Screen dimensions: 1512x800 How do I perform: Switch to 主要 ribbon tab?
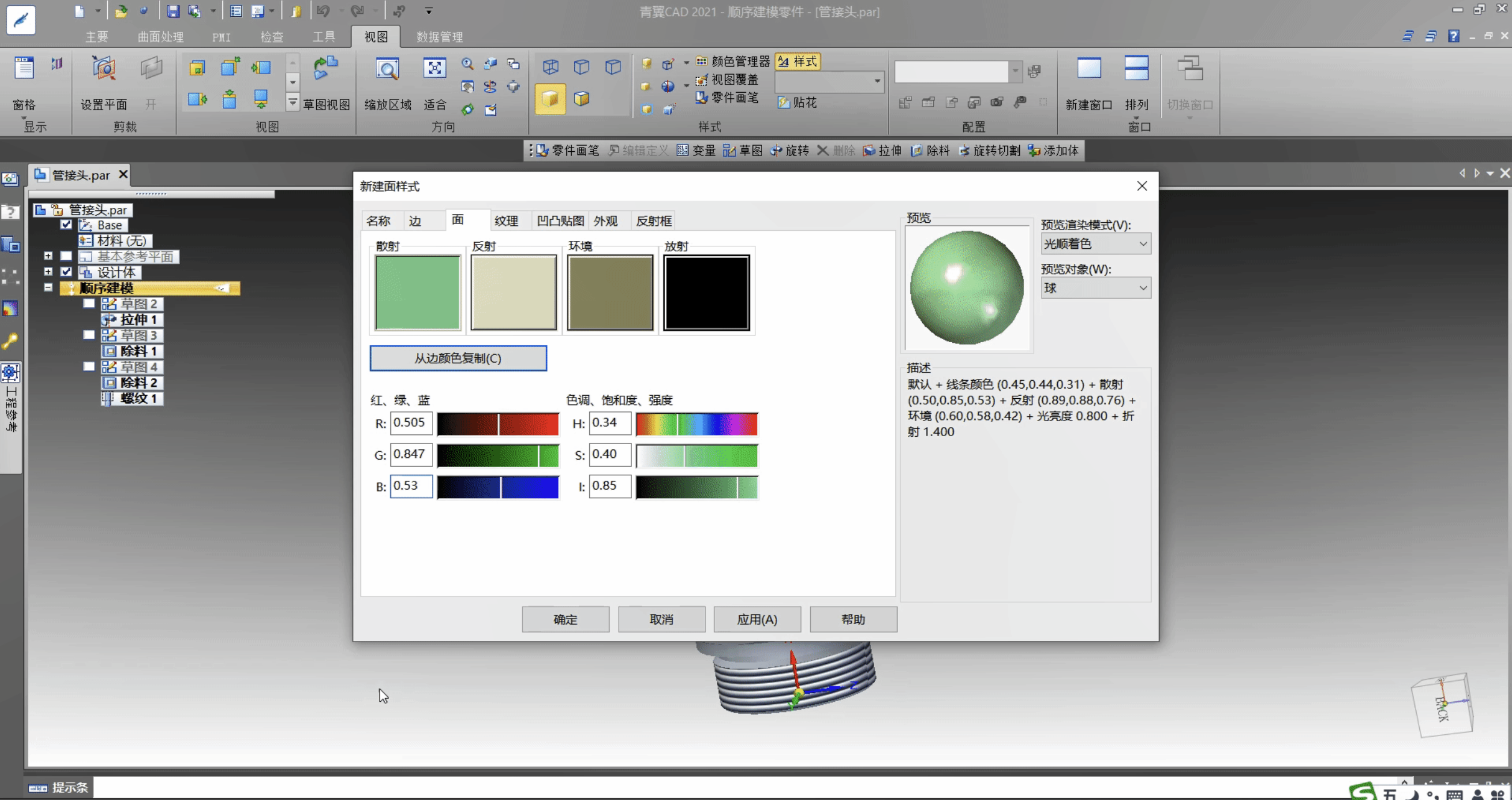pos(97,37)
